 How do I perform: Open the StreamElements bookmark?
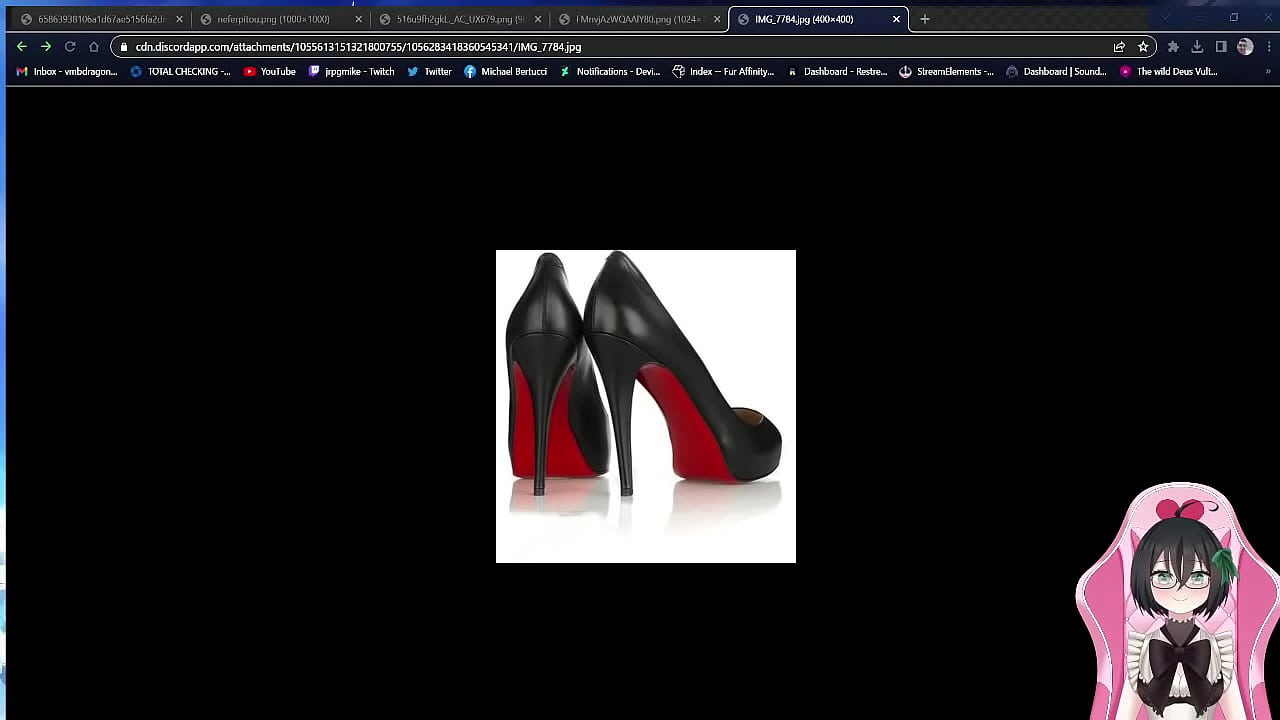pos(947,72)
